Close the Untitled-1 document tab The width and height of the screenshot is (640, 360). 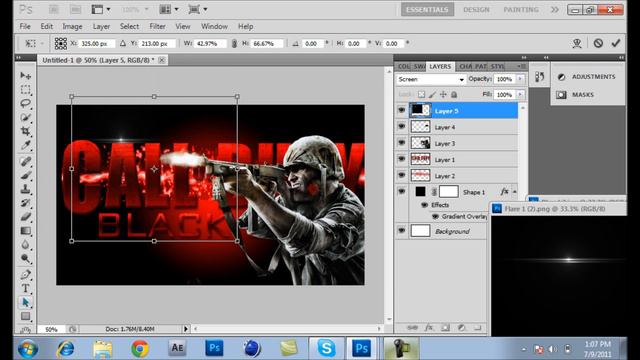coord(162,60)
